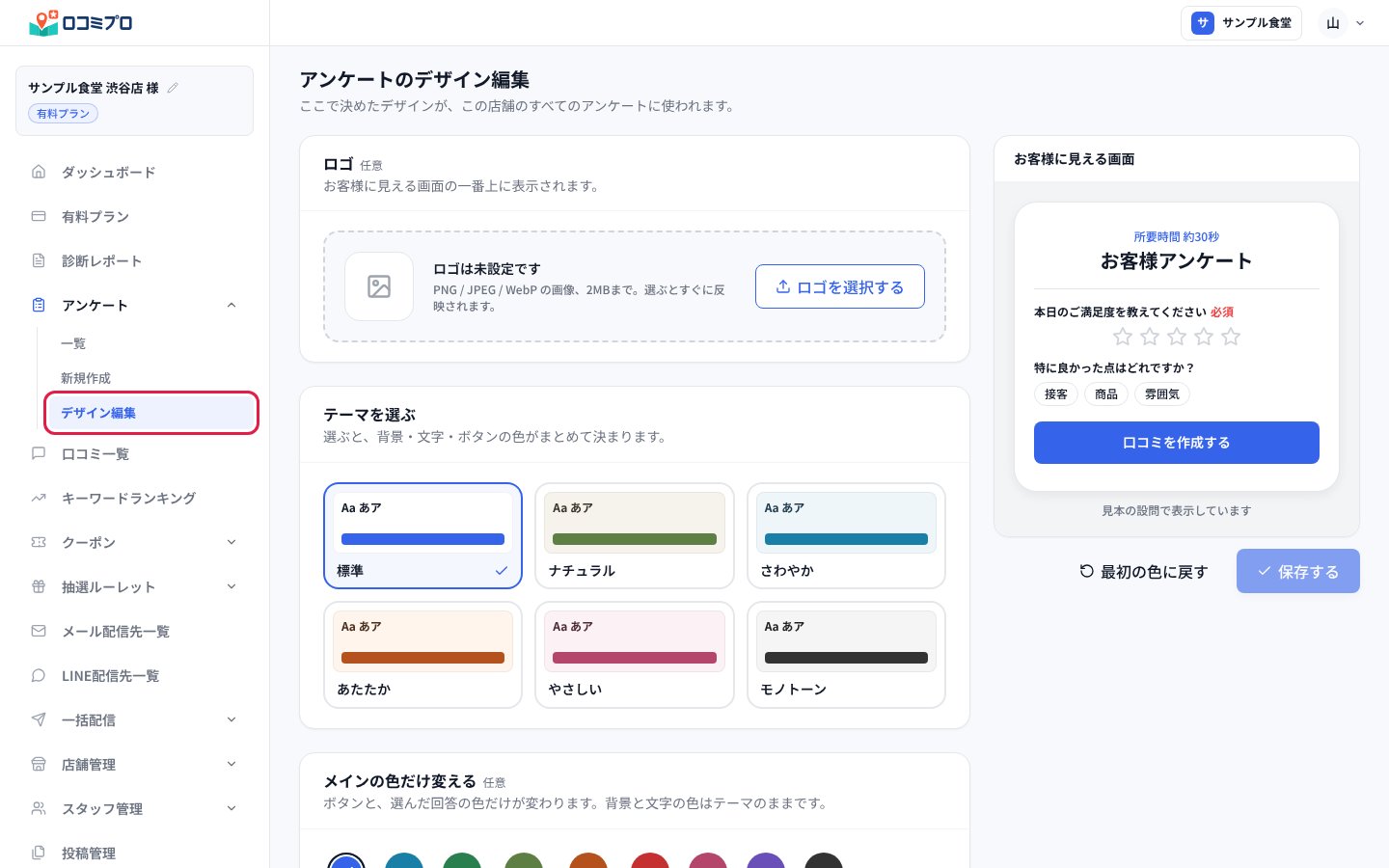The width and height of the screenshot is (1389, 868).
Task: Click the fourth star in the preview
Action: pos(1204,337)
